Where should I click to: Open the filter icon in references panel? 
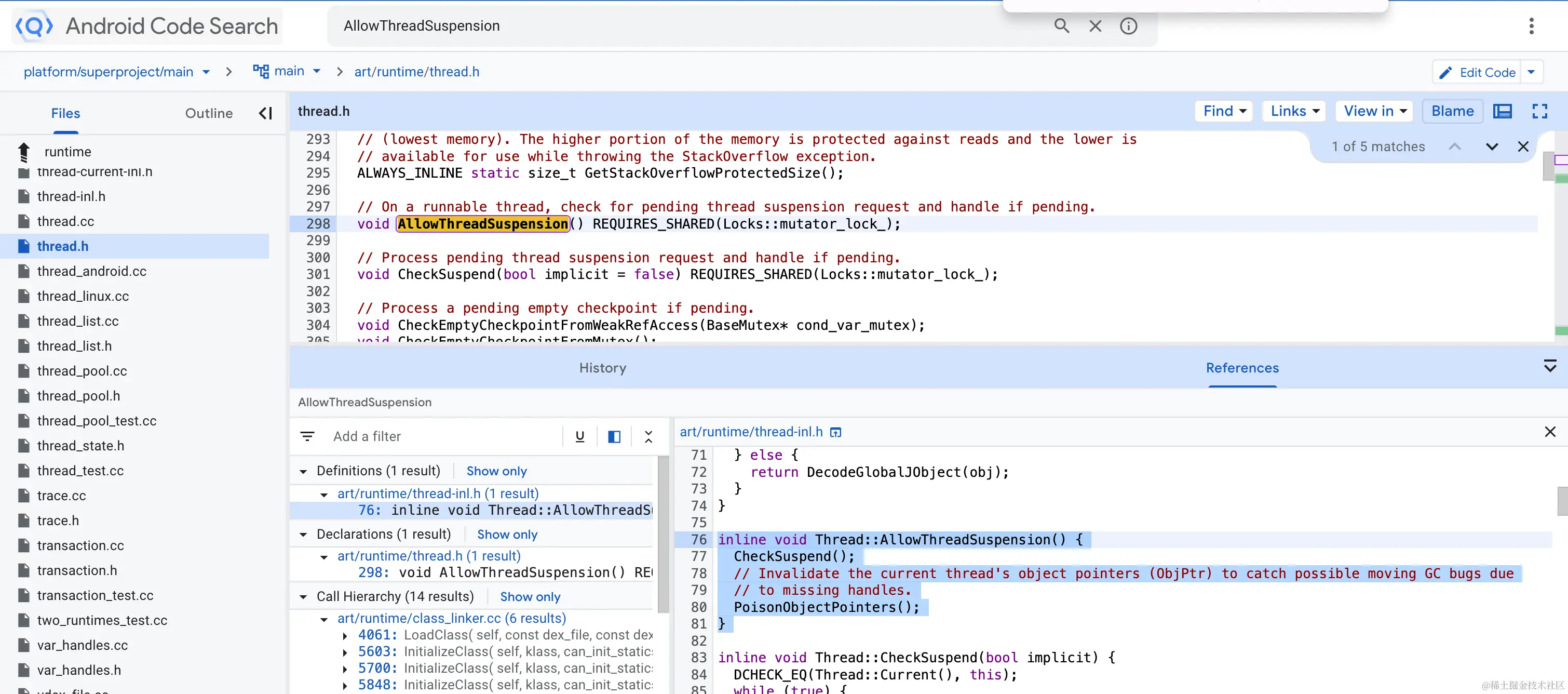(307, 436)
